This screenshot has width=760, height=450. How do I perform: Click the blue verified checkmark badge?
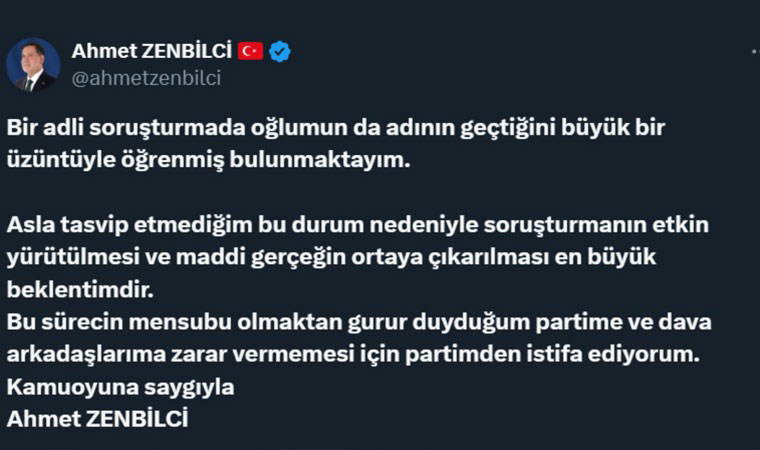coord(280,52)
